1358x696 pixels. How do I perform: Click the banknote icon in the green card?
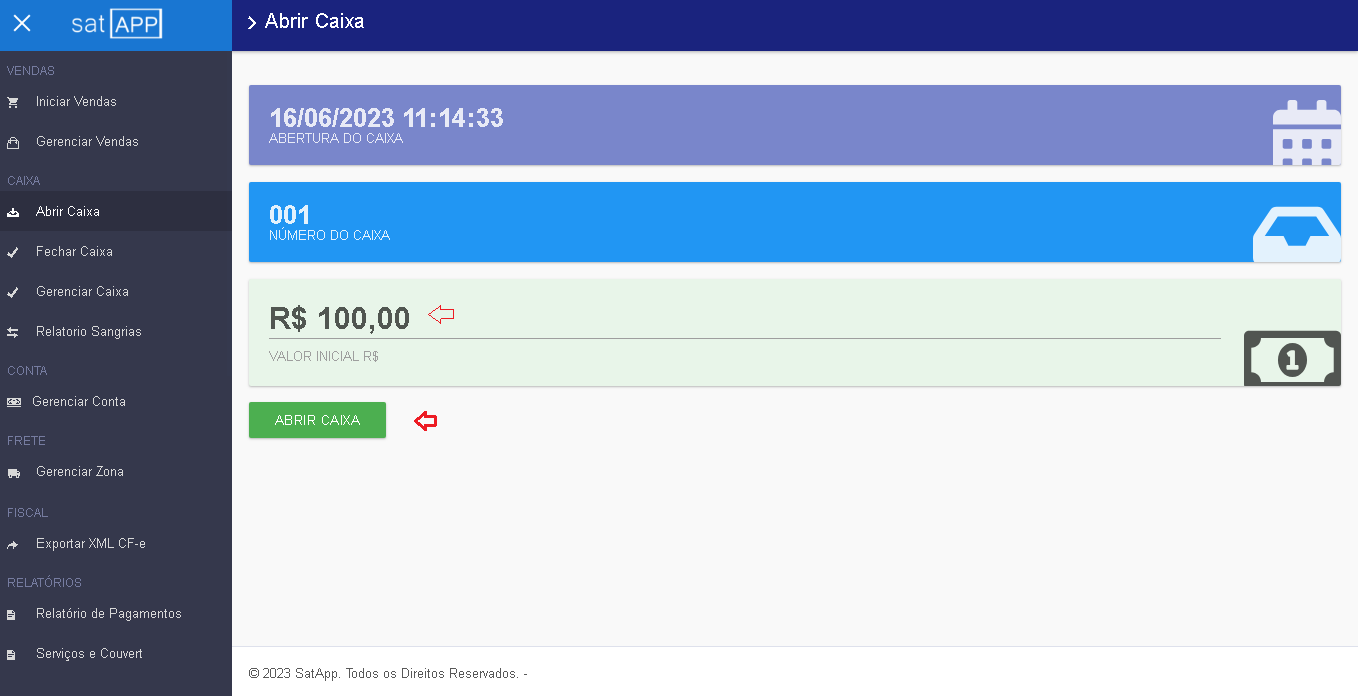pos(1291,358)
